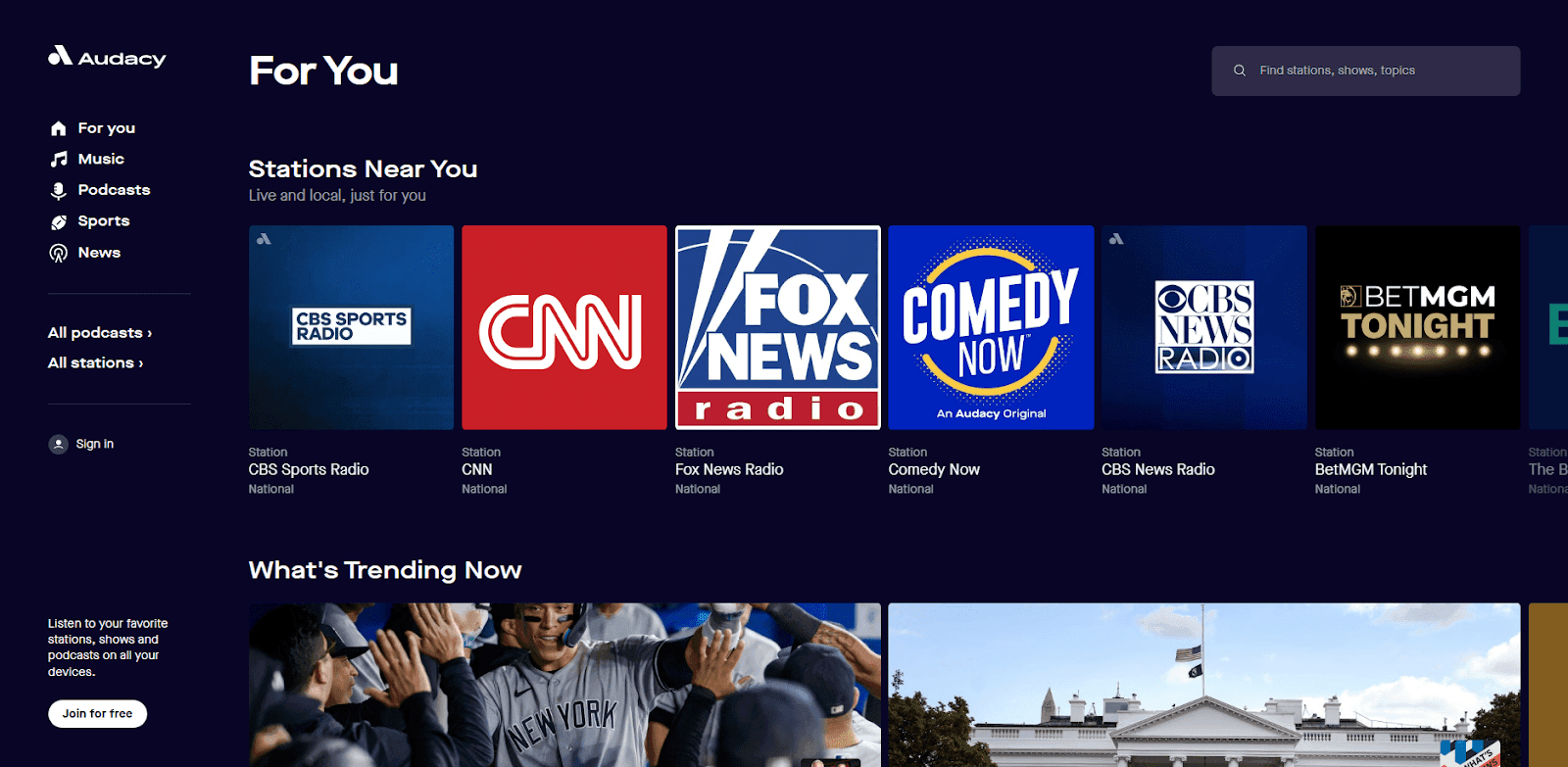Click the CBS Sports Radio title text
Image resolution: width=1568 pixels, height=767 pixels.
(309, 469)
